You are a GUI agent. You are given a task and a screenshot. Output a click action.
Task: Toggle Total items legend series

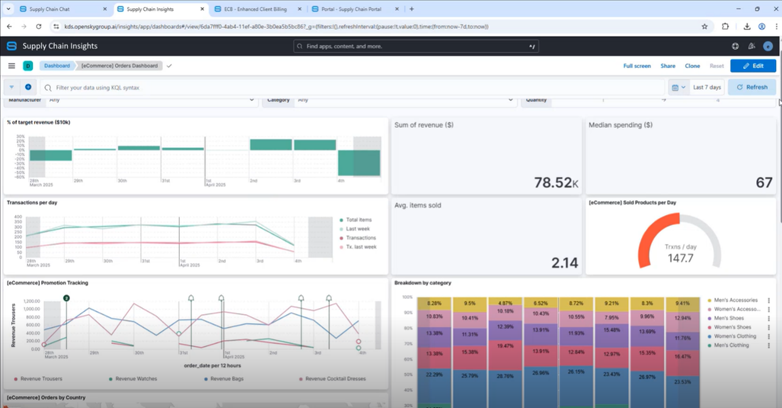(359, 220)
